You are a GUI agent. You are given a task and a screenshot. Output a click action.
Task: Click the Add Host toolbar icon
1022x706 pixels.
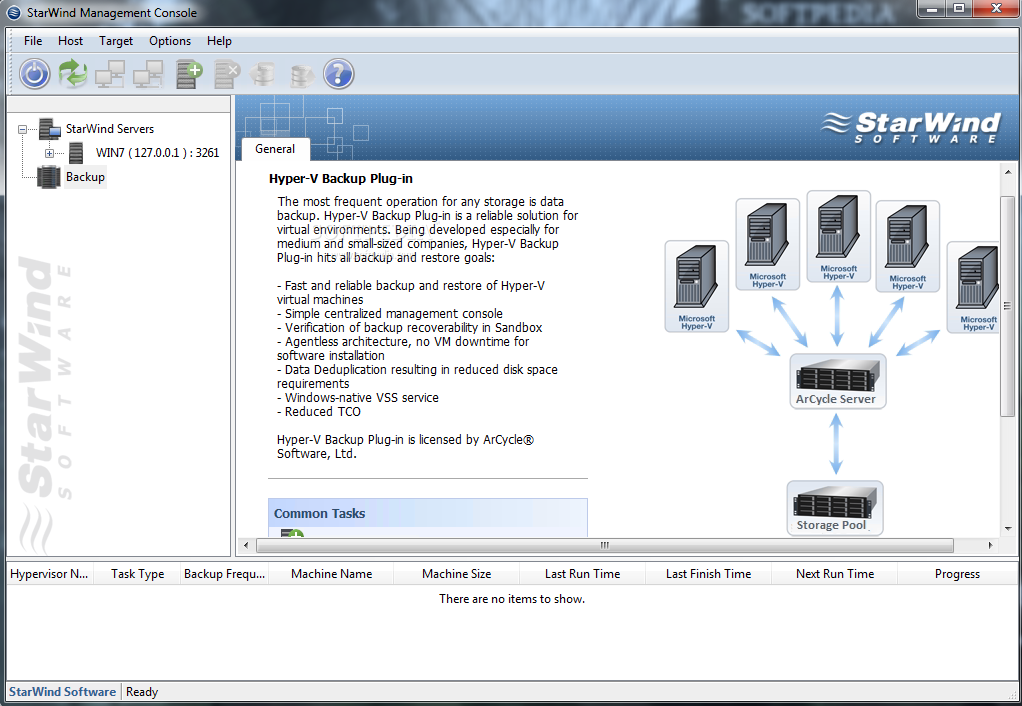110,74
